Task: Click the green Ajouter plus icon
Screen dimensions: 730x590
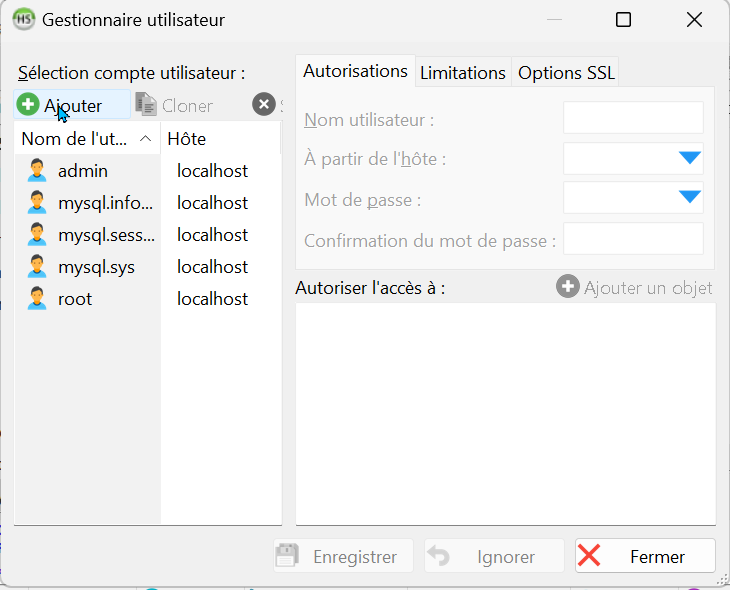Action: pos(29,105)
